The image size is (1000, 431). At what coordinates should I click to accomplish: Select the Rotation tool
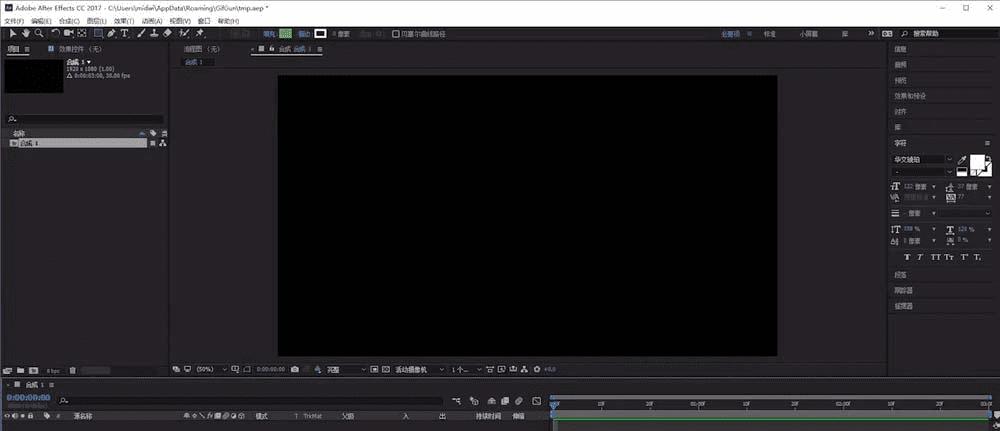55,33
